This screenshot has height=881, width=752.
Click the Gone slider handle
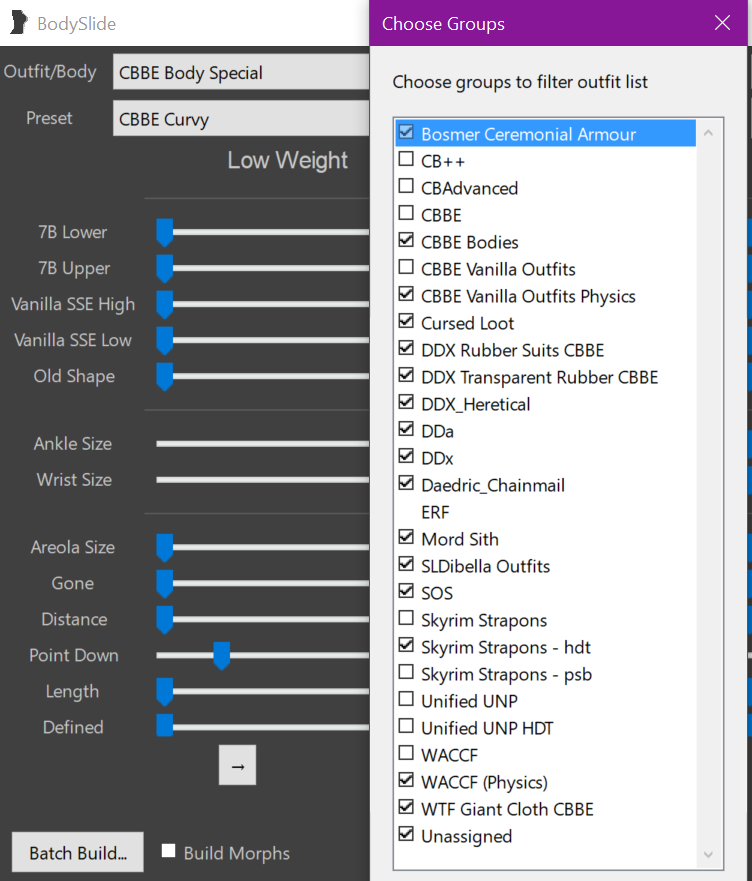165,584
